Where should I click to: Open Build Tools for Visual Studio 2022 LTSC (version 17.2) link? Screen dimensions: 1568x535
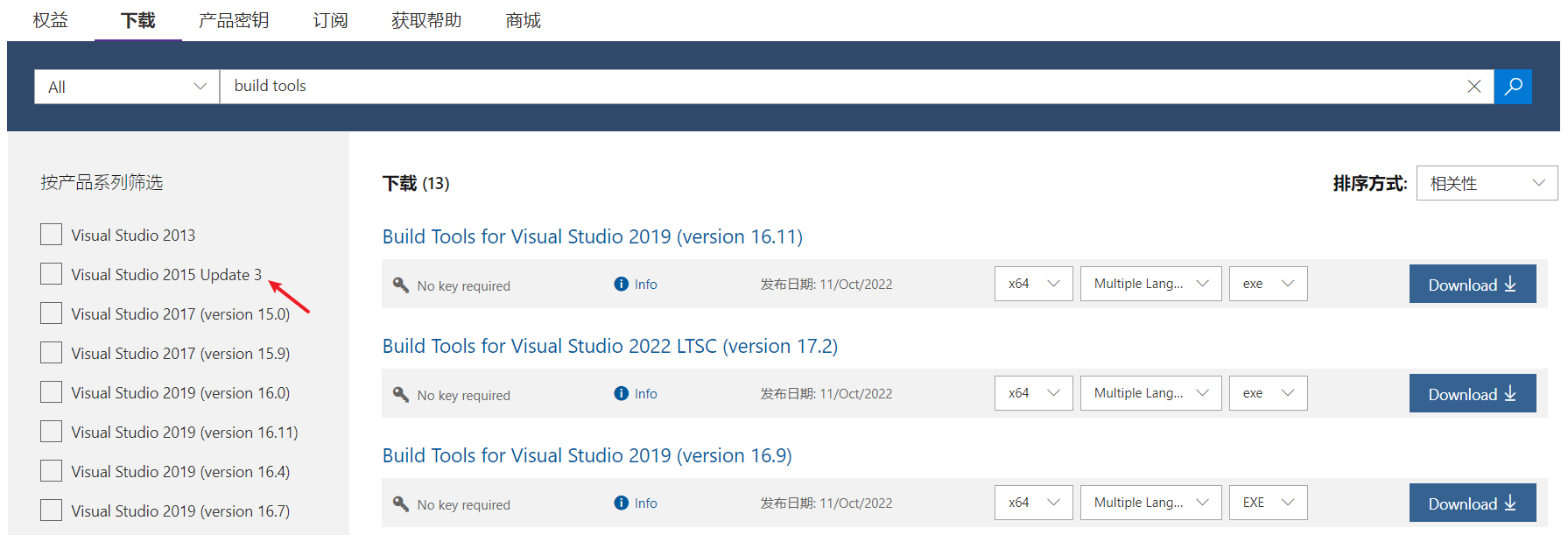[610, 346]
